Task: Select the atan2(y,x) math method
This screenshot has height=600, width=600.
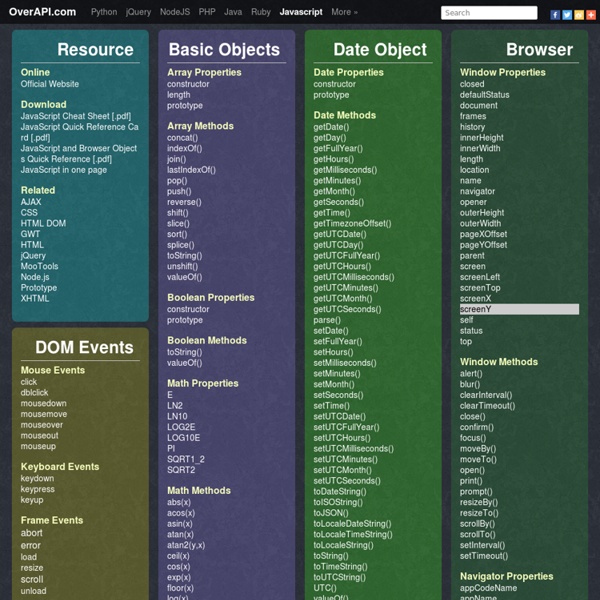Action: 186,545
